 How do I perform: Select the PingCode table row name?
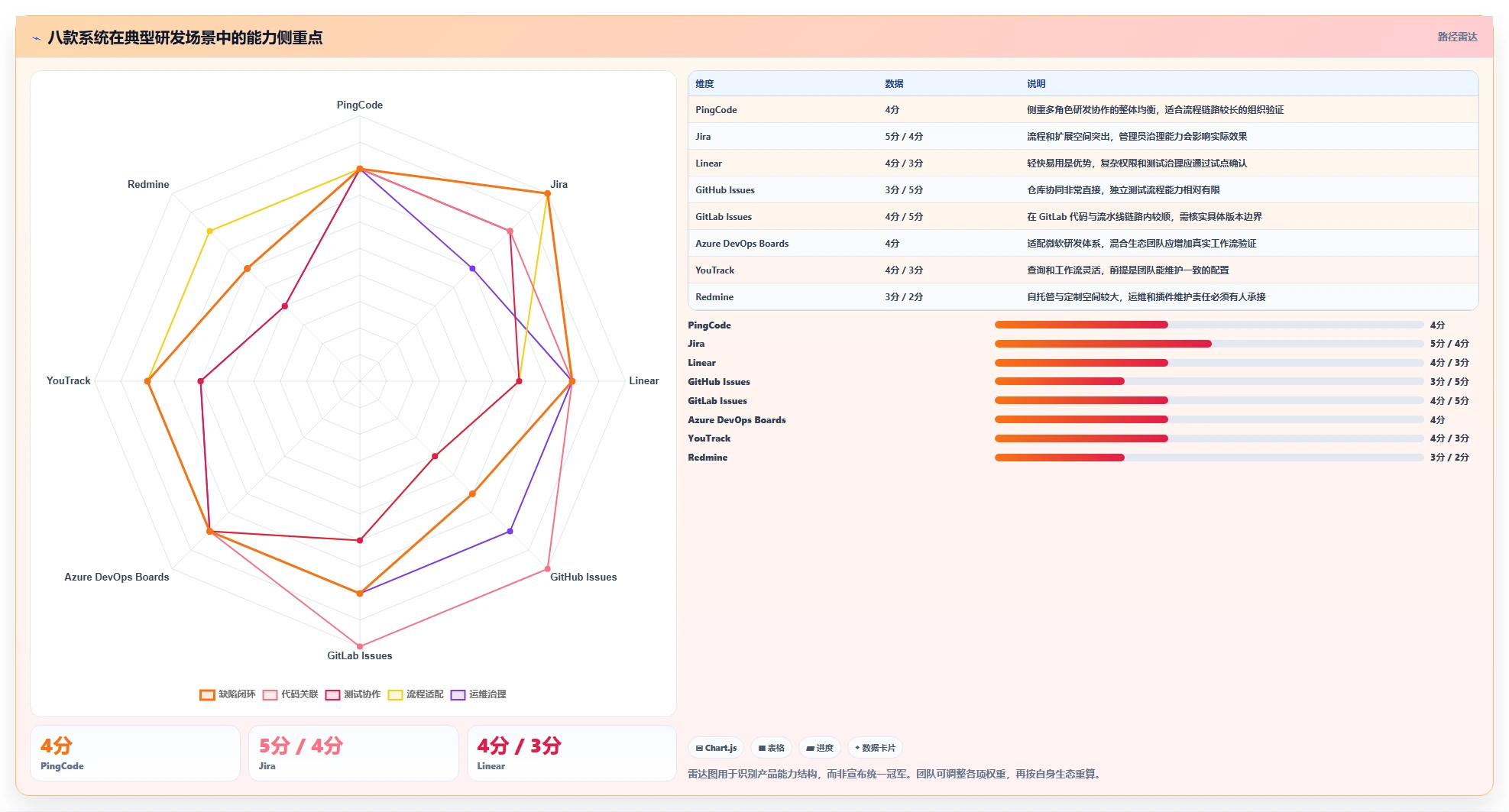716,110
